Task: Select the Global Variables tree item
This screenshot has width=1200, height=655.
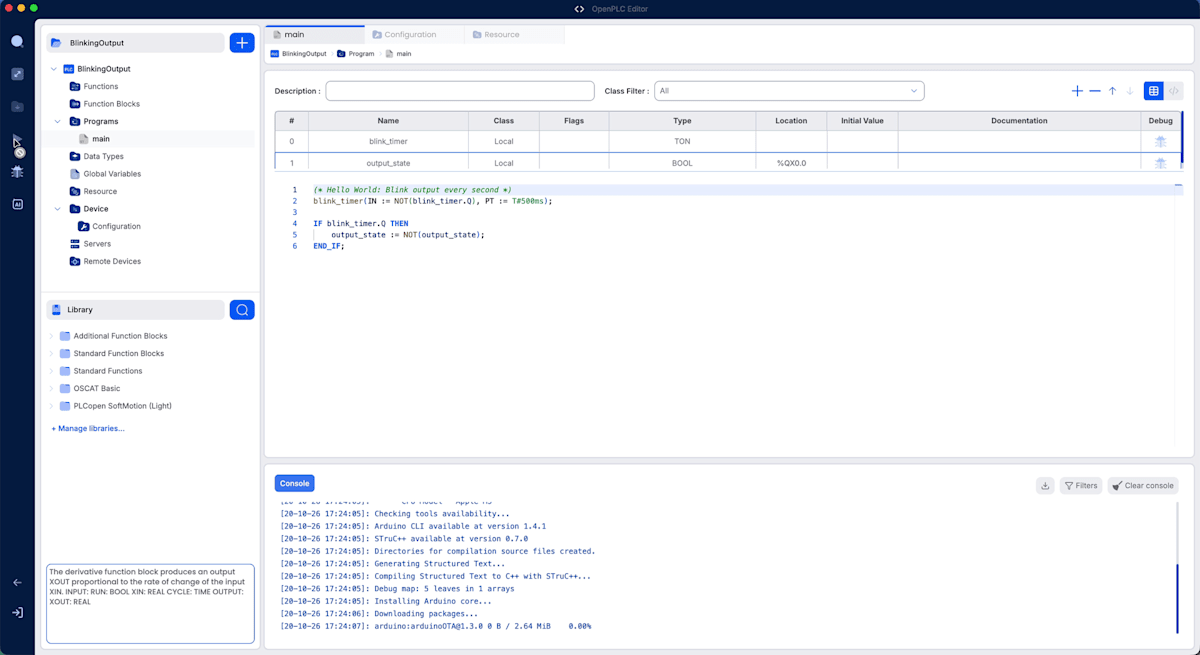Action: (112, 174)
